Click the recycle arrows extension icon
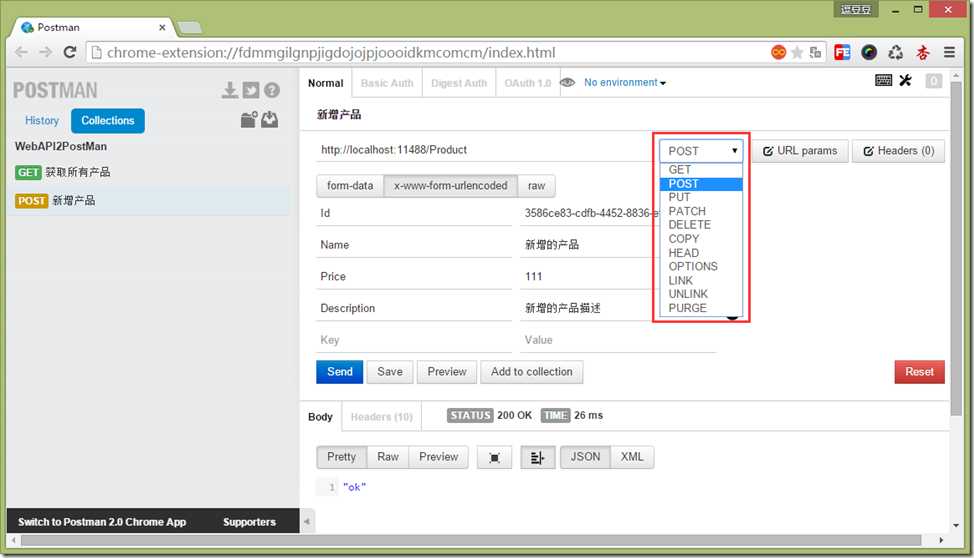 pyautogui.click(x=895, y=53)
